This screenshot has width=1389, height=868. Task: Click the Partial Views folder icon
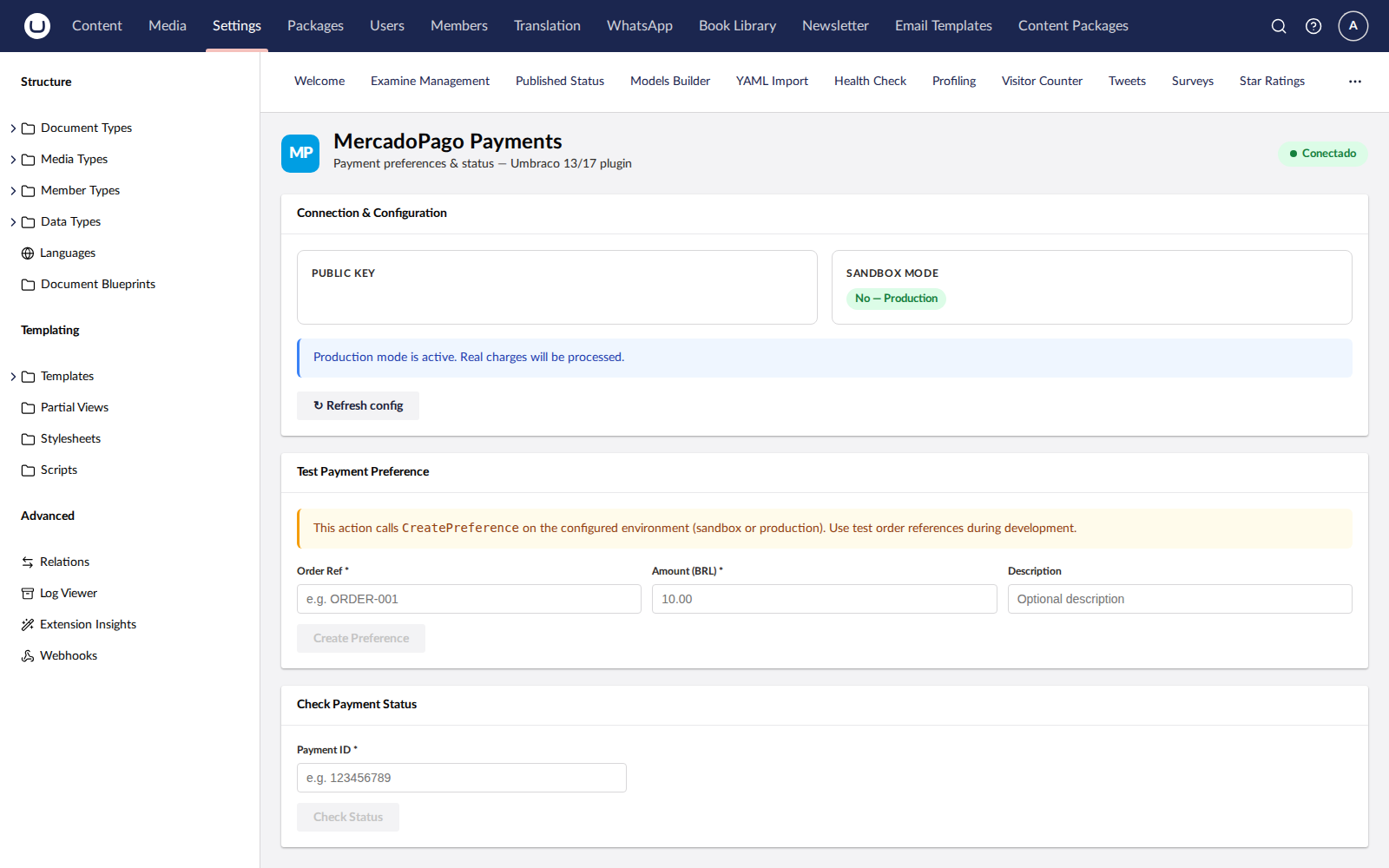28,408
